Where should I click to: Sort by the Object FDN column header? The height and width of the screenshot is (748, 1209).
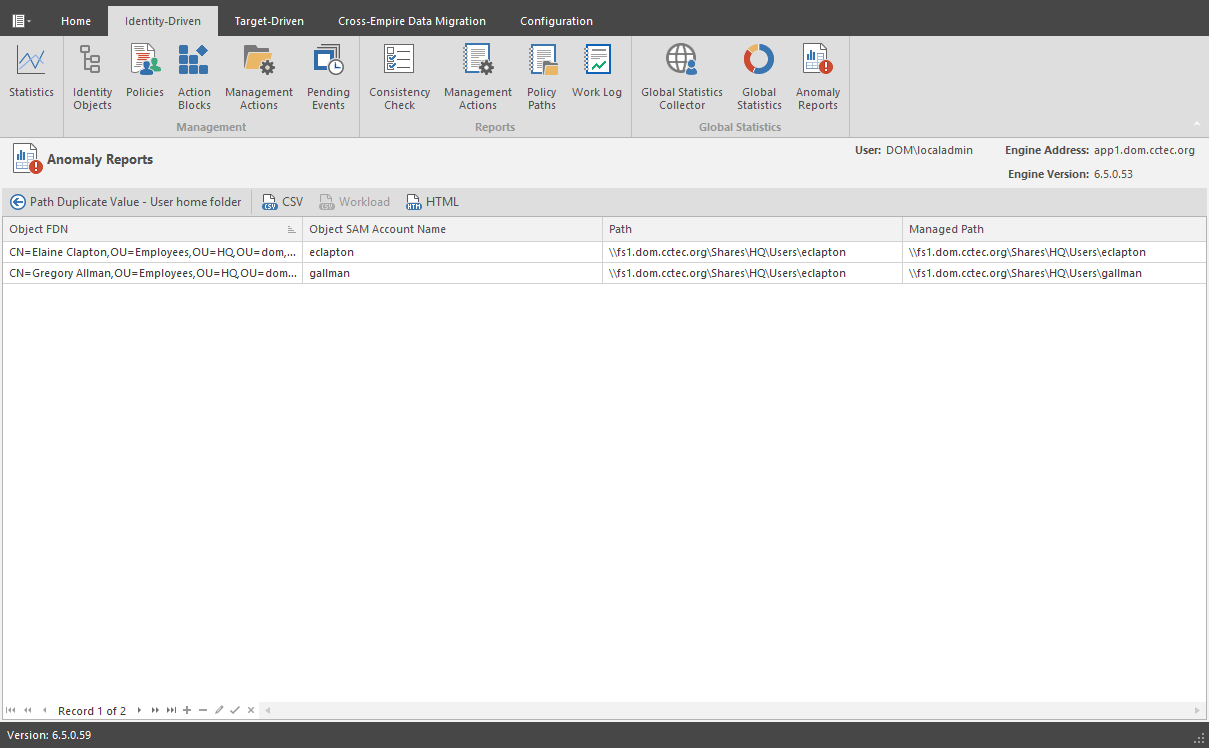coord(140,229)
